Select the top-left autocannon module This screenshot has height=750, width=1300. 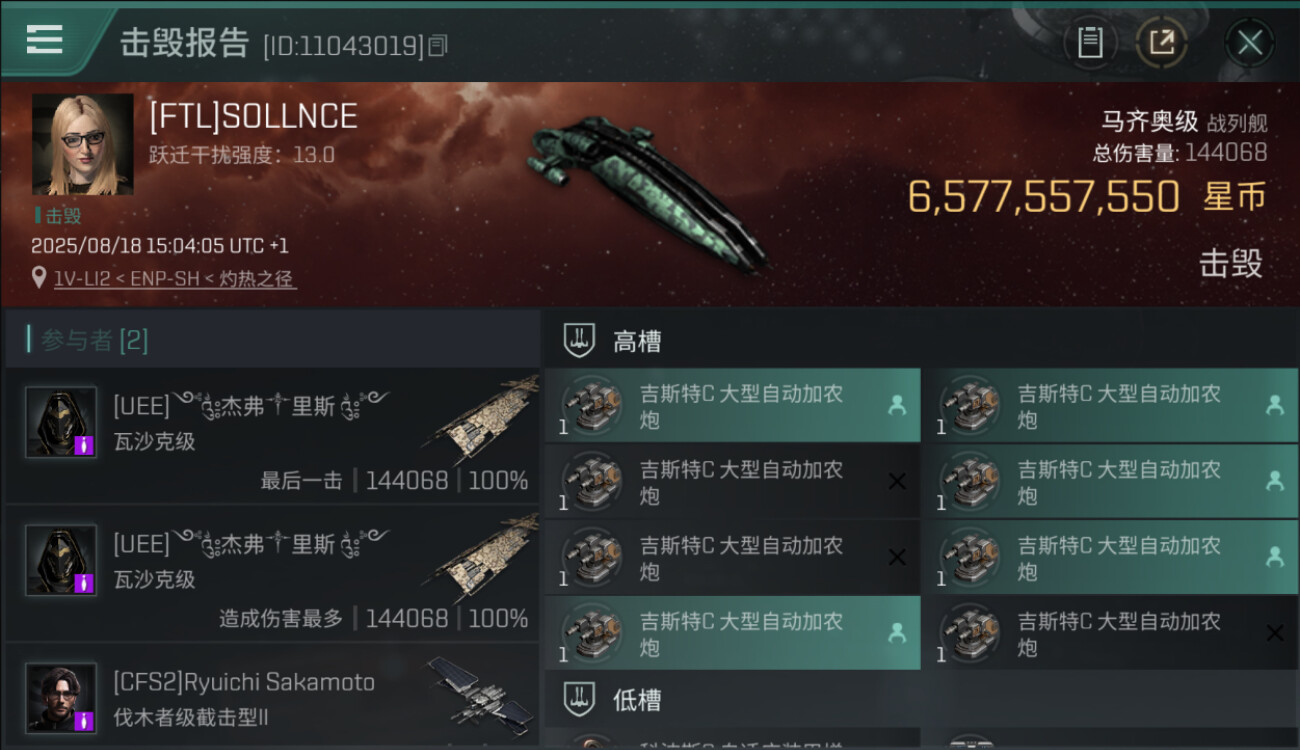pyautogui.click(x=732, y=405)
